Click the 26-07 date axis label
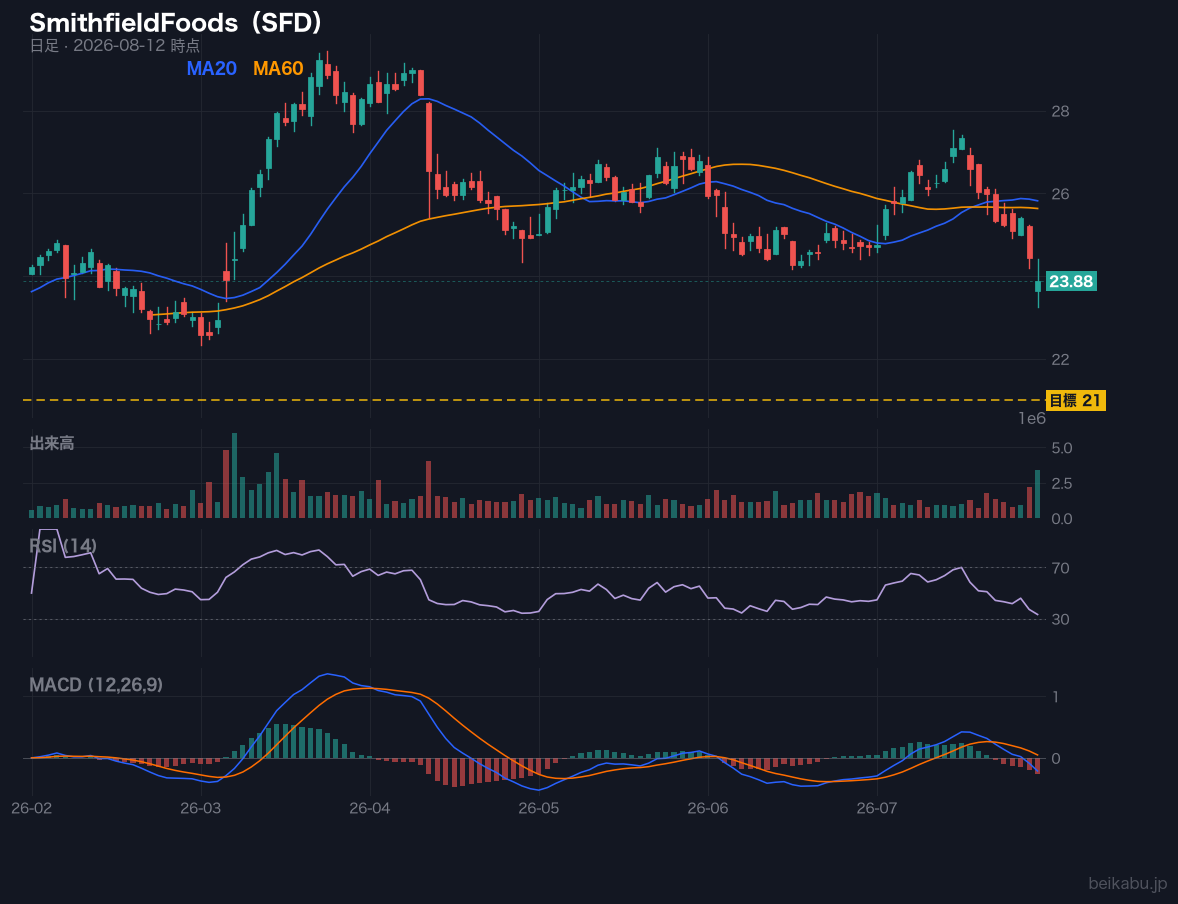 pos(877,809)
